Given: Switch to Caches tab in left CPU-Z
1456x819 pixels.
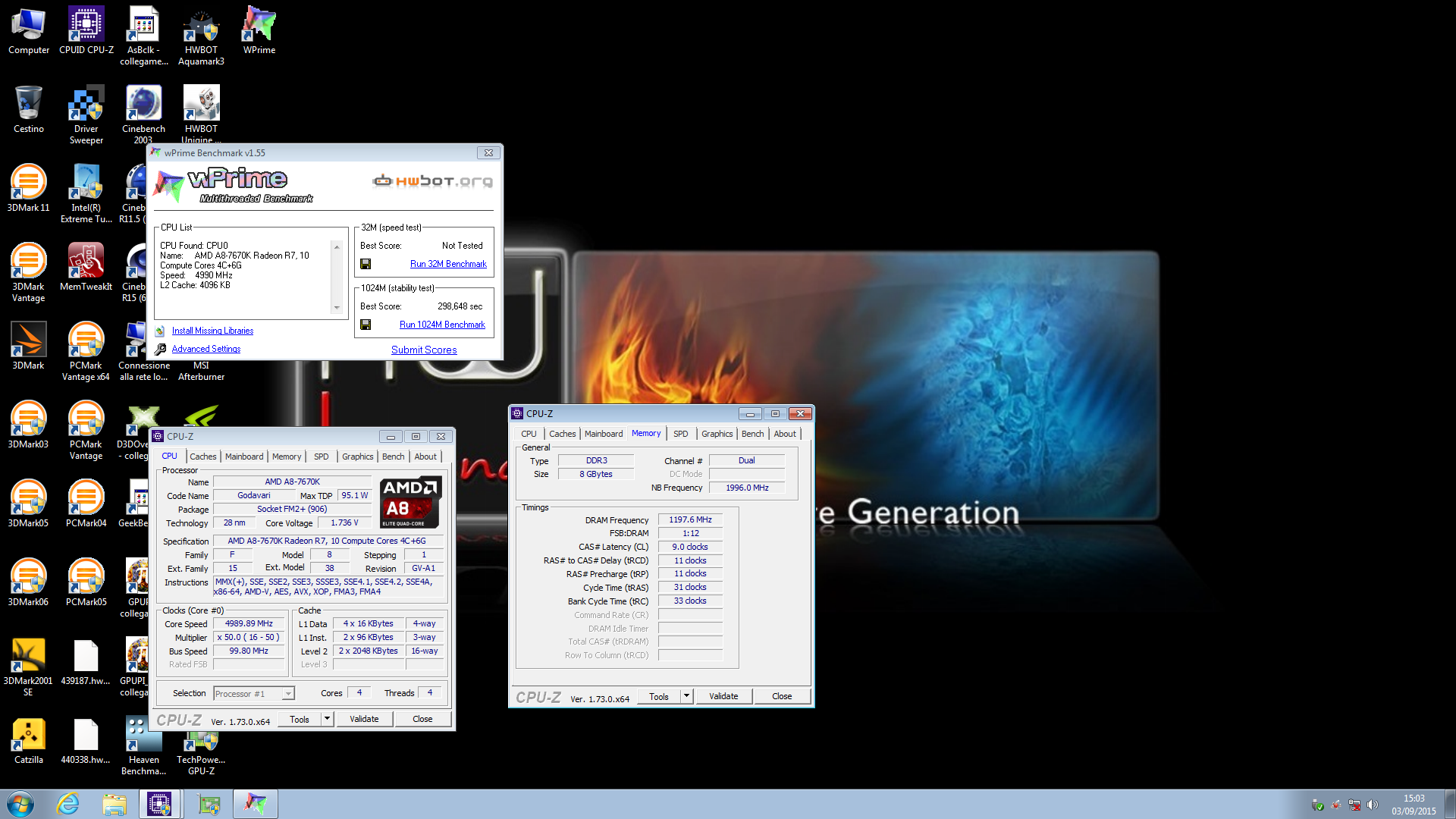Looking at the screenshot, I should 202,457.
